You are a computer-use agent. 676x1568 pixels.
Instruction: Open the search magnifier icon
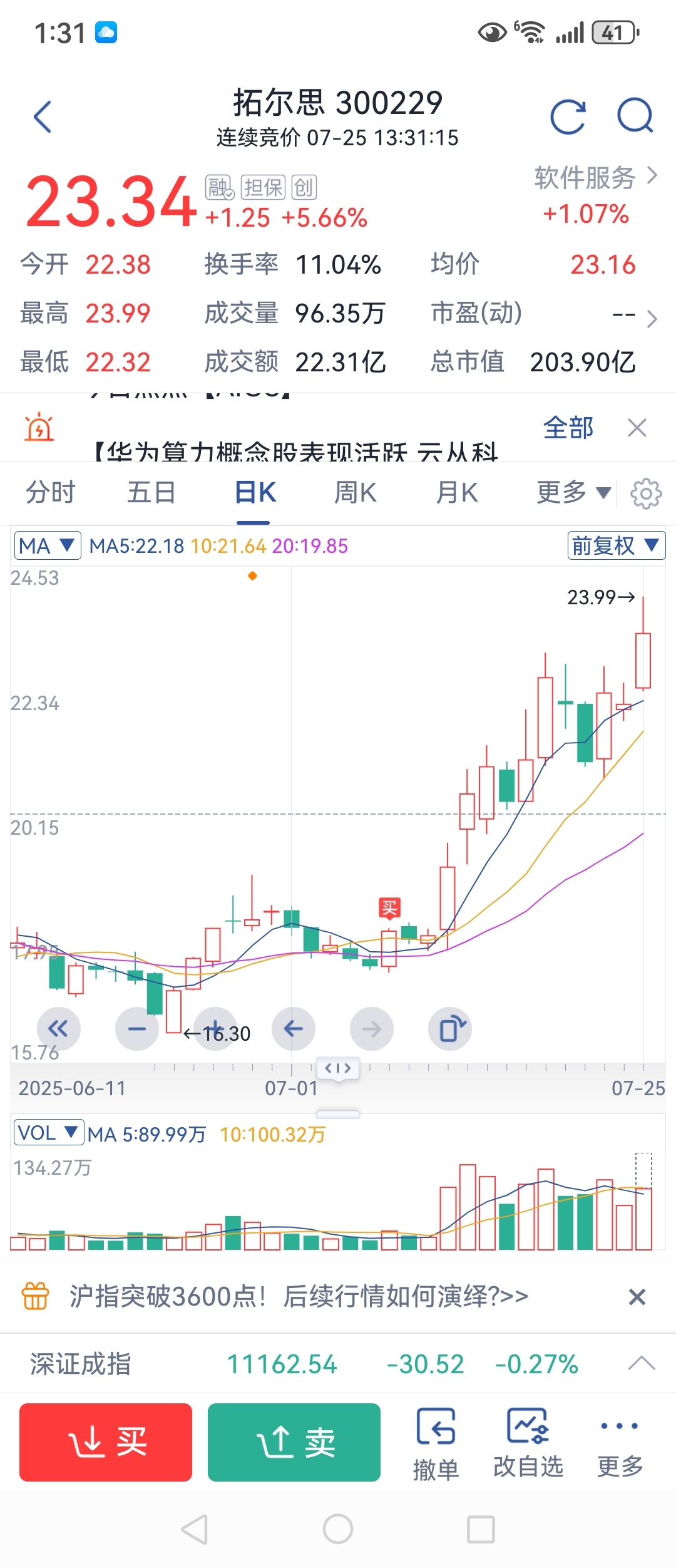(635, 116)
